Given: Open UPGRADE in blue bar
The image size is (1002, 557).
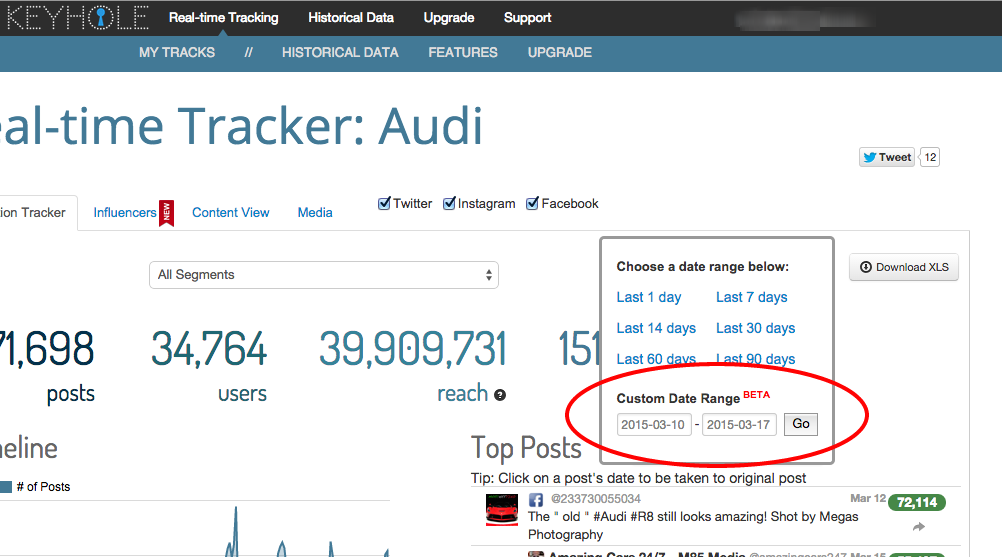Looking at the screenshot, I should tap(560, 52).
